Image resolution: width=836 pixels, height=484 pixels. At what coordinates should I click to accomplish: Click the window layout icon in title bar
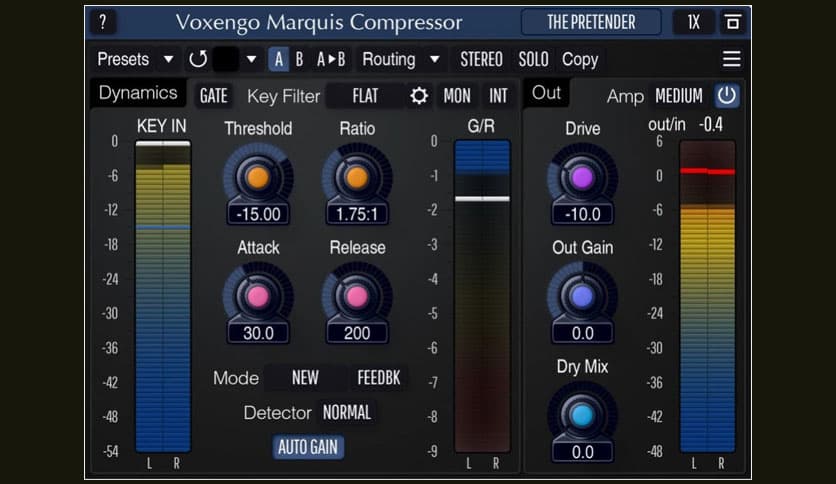(733, 22)
